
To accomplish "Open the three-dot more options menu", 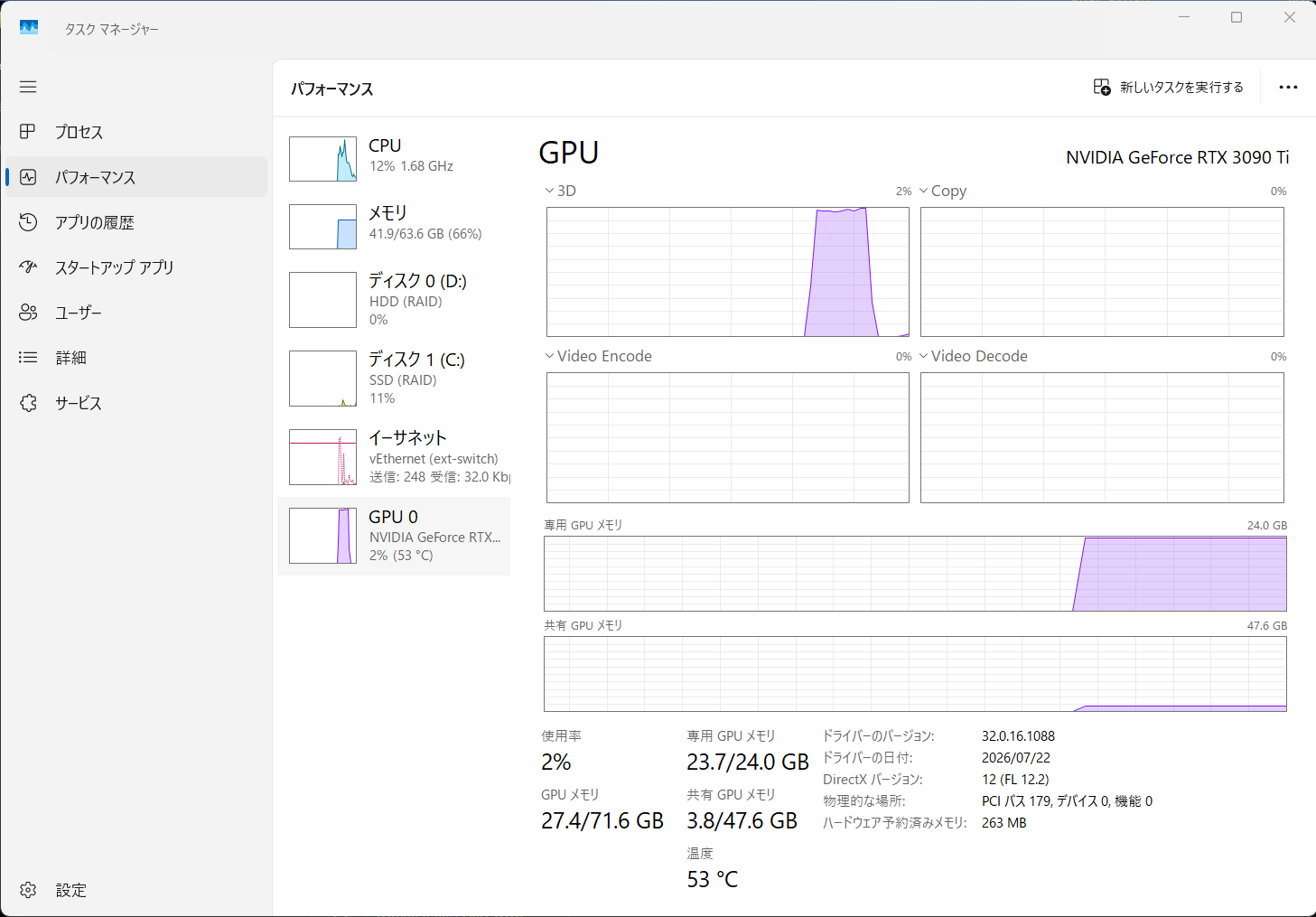I will click(1288, 88).
